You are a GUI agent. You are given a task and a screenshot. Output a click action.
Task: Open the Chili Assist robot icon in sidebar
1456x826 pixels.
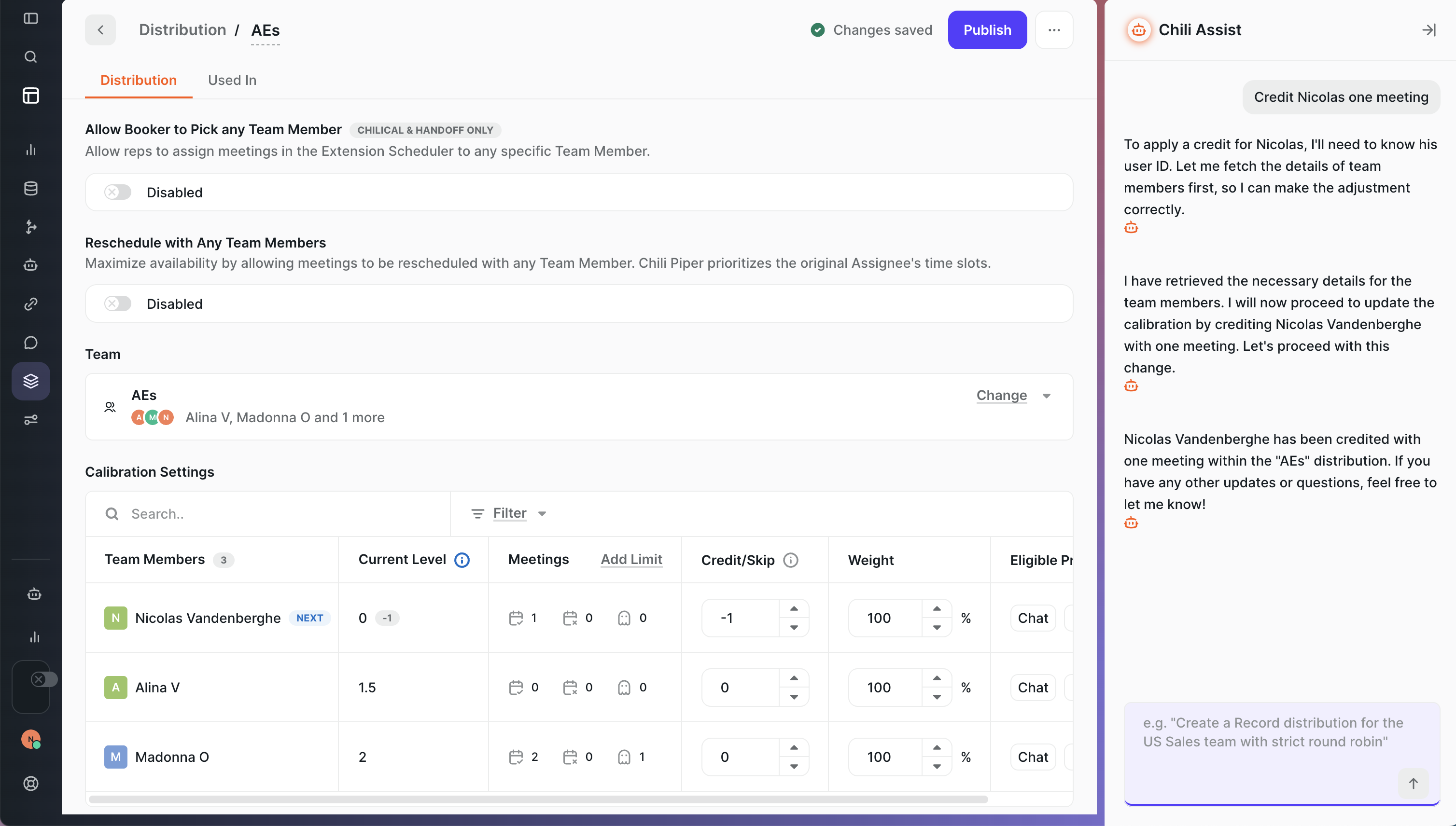pyautogui.click(x=30, y=264)
